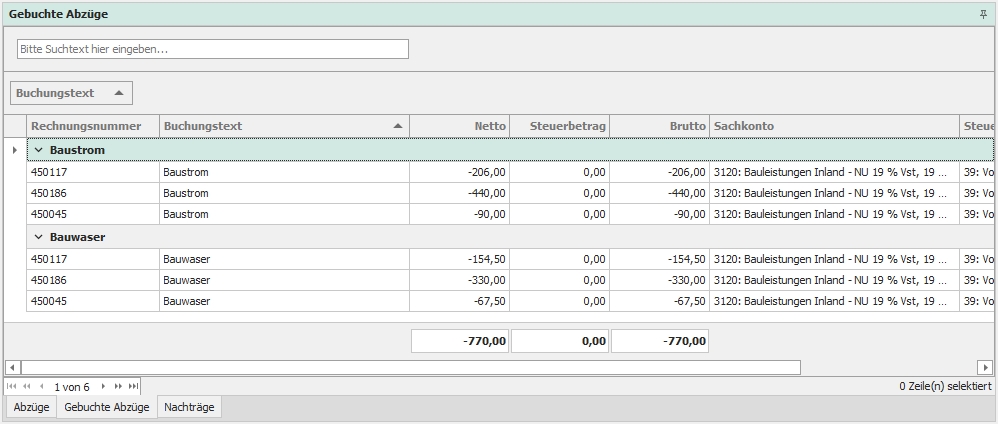The height and width of the screenshot is (424, 998).
Task: Toggle sort on Buchungstext group panel chip
Action: pyautogui.click(x=71, y=93)
